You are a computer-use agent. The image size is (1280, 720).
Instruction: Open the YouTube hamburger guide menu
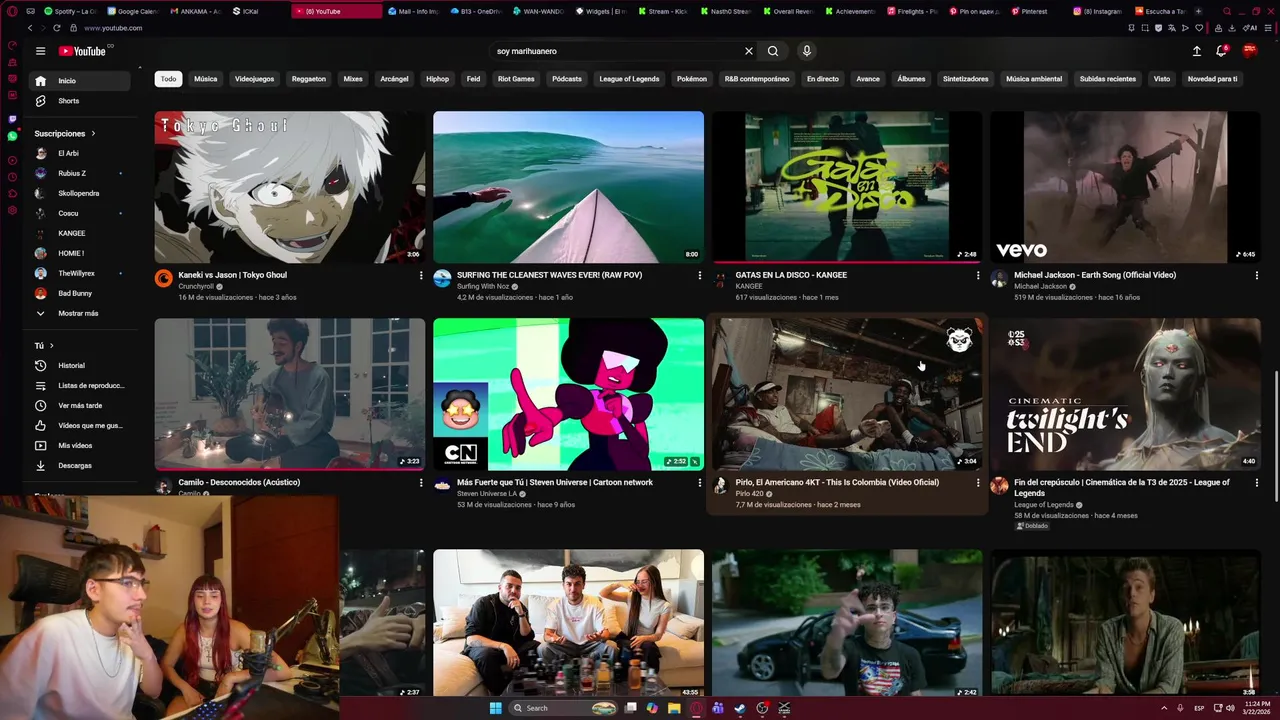(40, 51)
